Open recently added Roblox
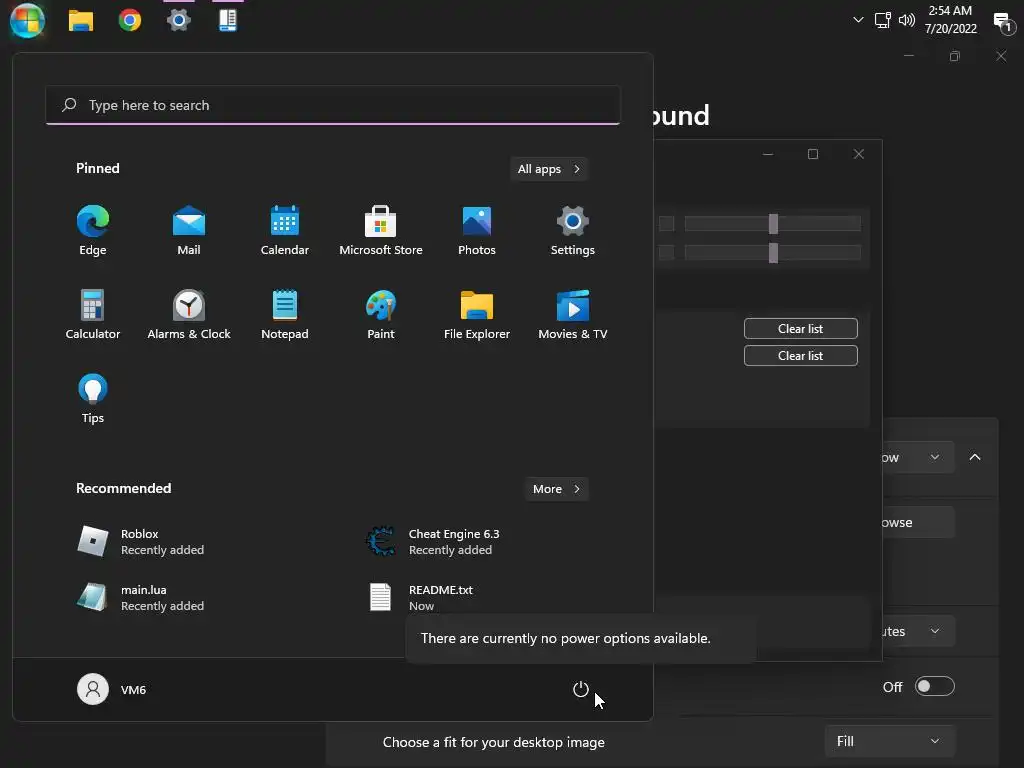Viewport: 1024px width, 768px height. pyautogui.click(x=140, y=541)
